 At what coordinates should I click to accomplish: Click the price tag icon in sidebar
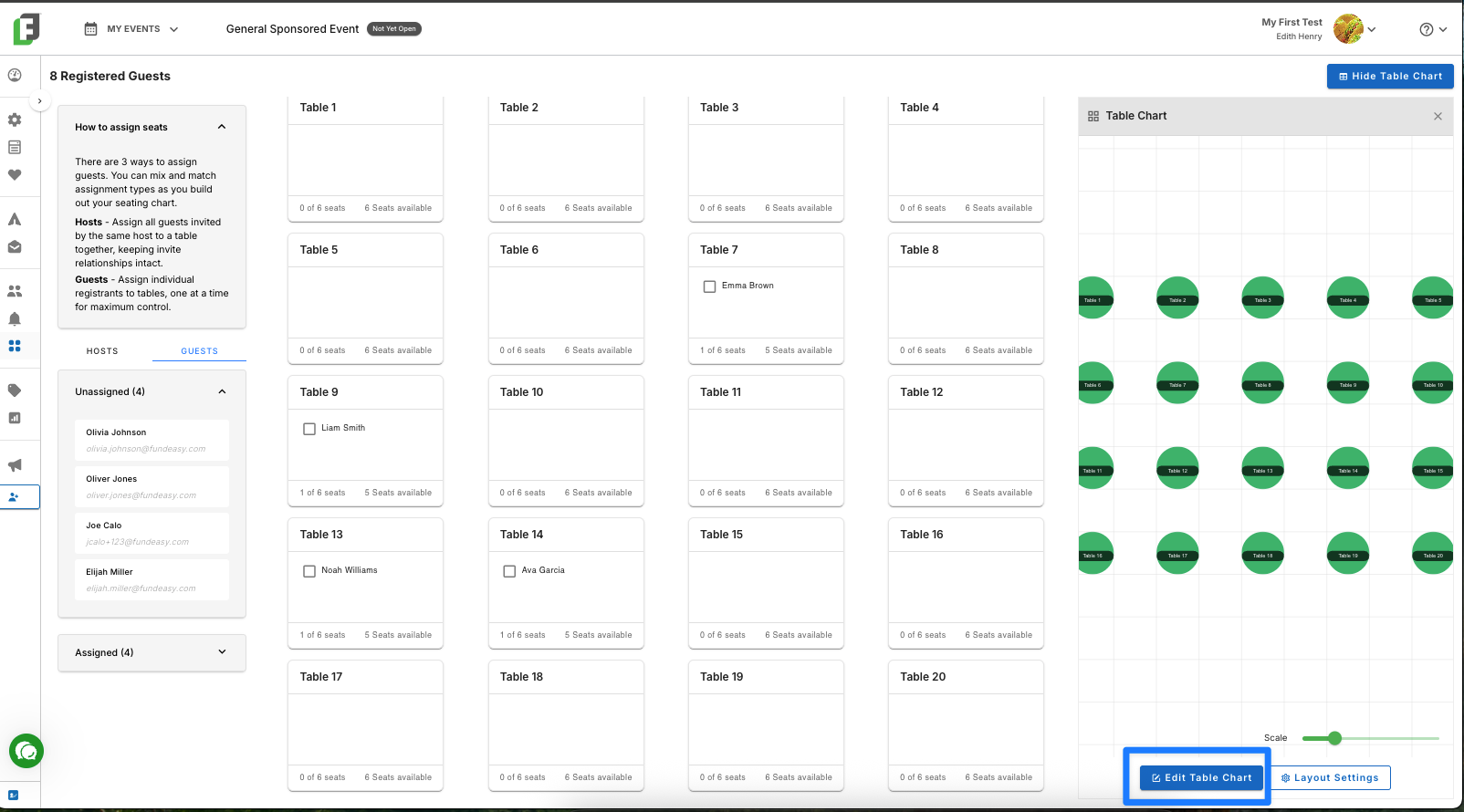[15, 390]
